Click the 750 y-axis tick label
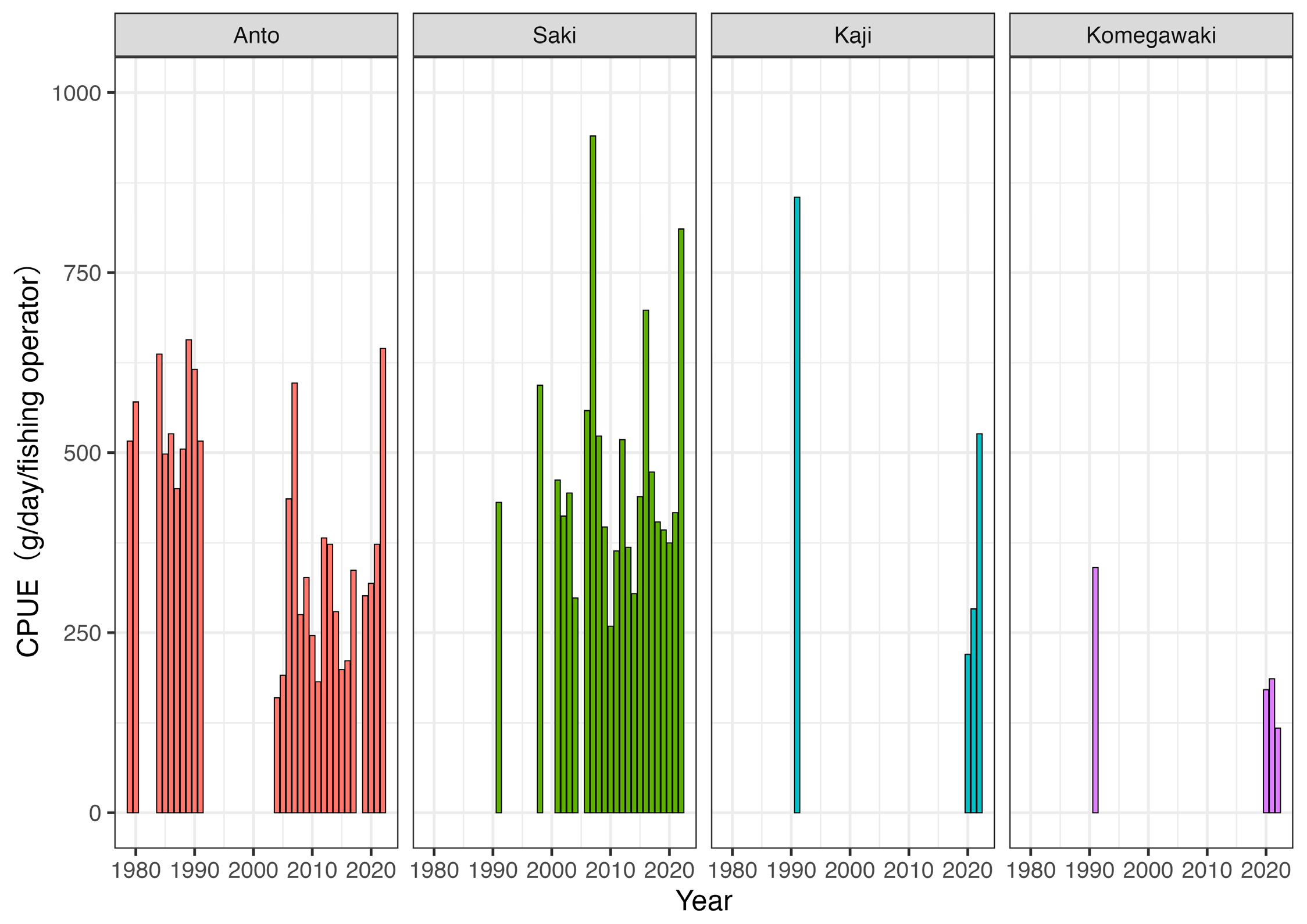 pyautogui.click(x=82, y=273)
